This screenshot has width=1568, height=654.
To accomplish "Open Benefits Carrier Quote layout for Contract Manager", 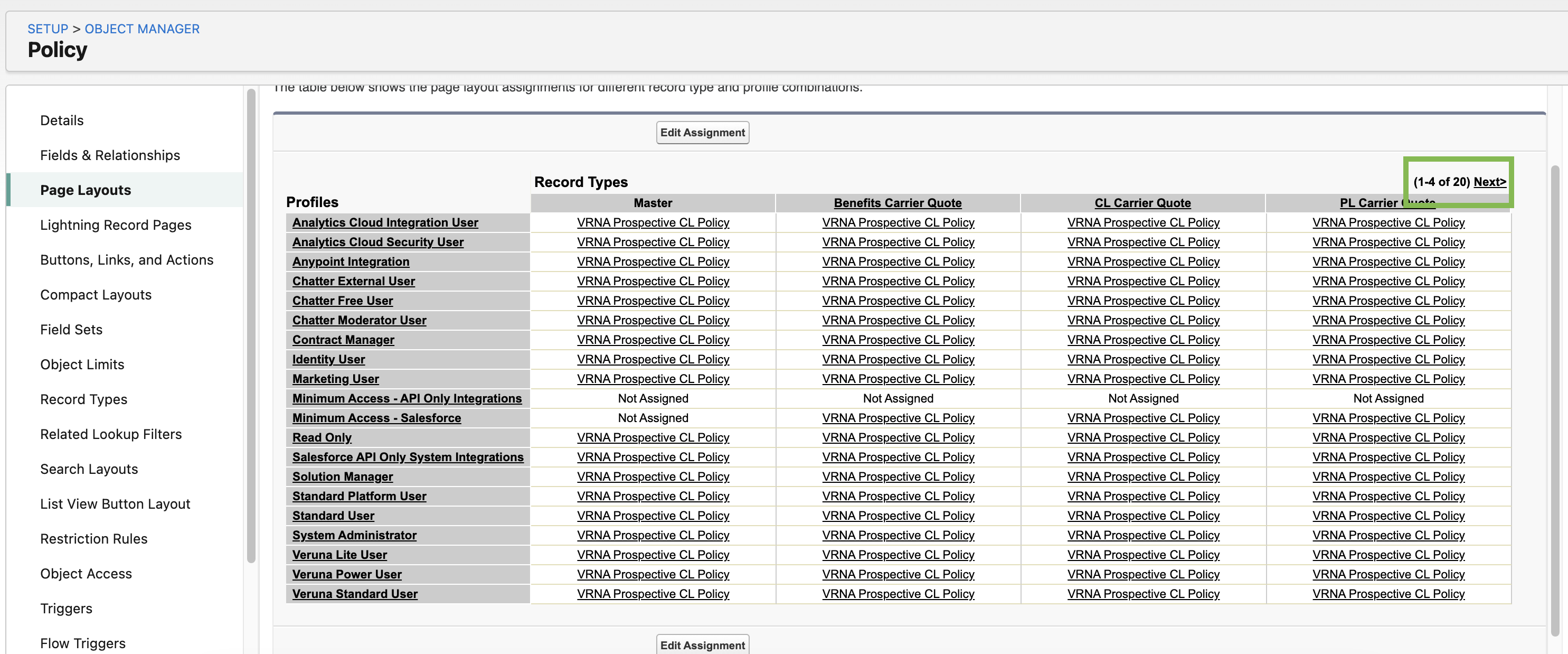I will 898,339.
